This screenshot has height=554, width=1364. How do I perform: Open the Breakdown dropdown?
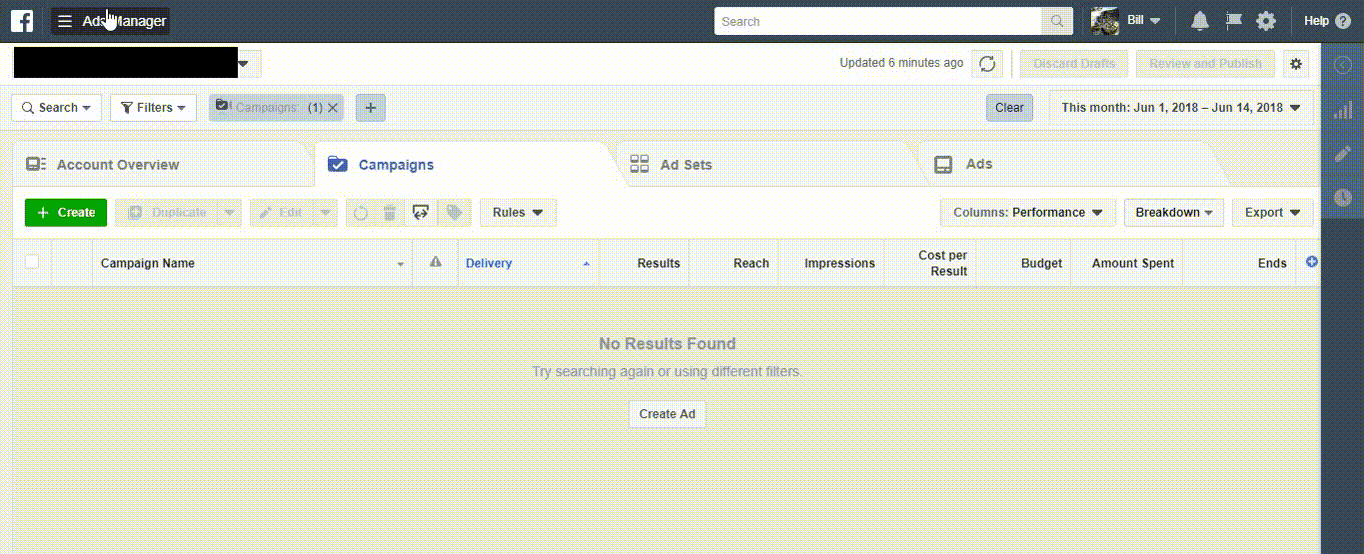(x=1173, y=213)
